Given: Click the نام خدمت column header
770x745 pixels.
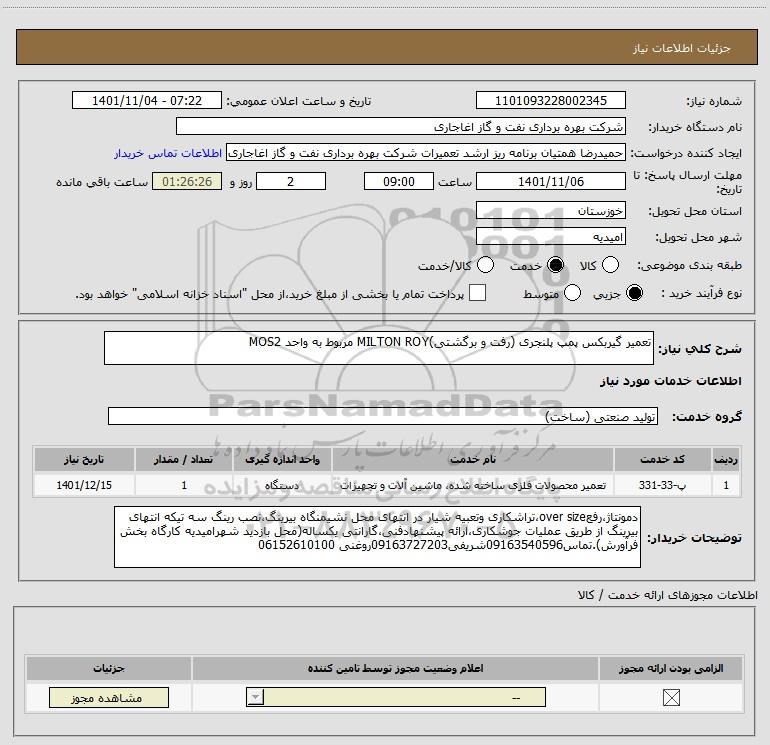Looking at the screenshot, I should point(472,459).
